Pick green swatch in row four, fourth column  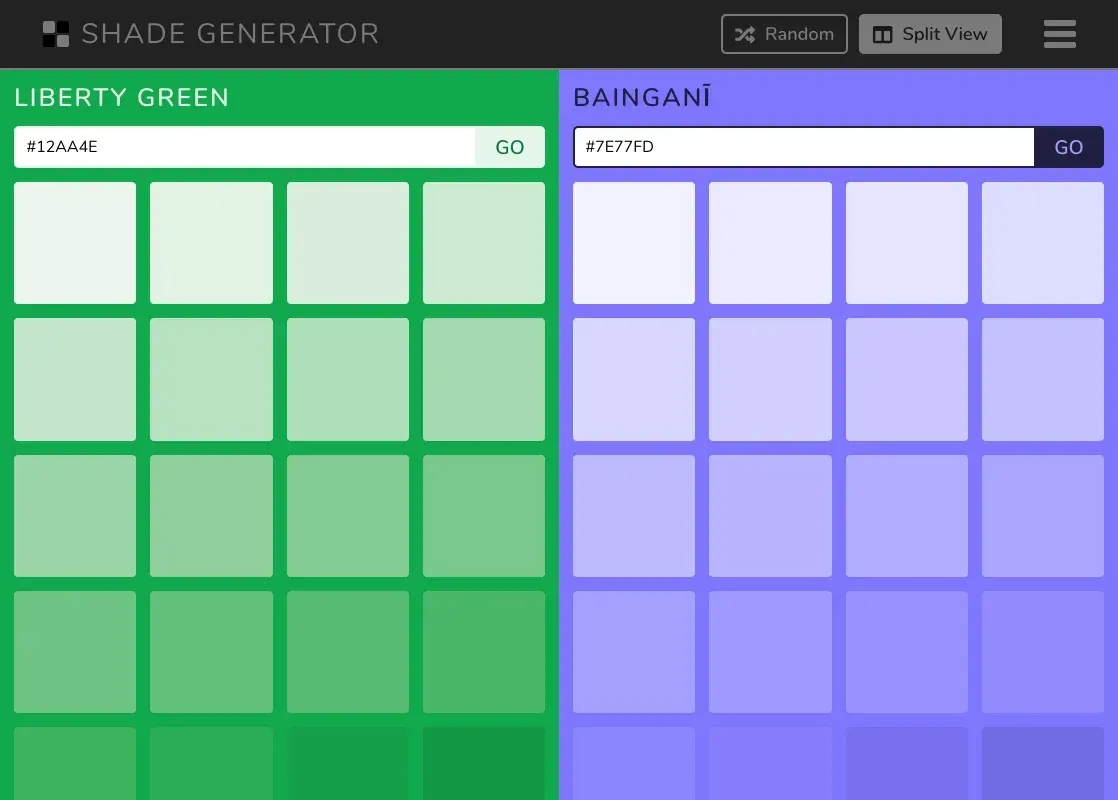click(484, 652)
